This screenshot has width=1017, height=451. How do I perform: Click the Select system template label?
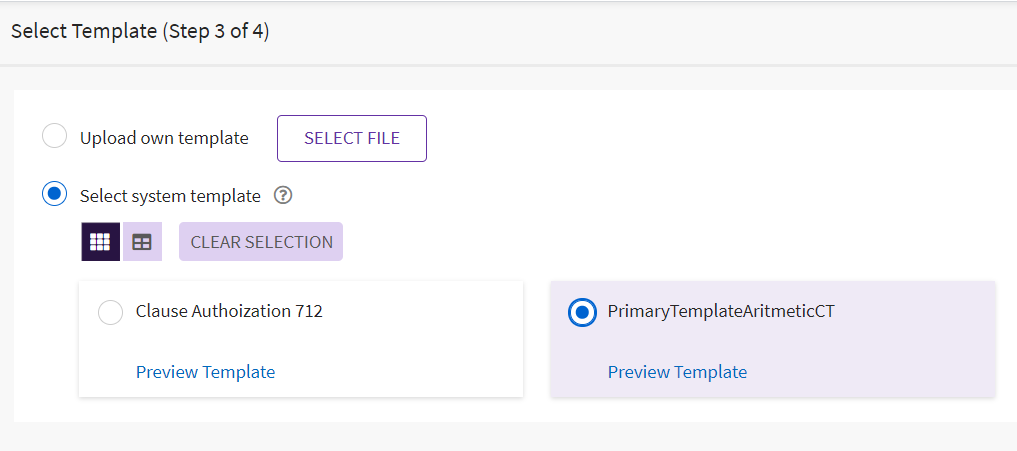[x=170, y=196]
